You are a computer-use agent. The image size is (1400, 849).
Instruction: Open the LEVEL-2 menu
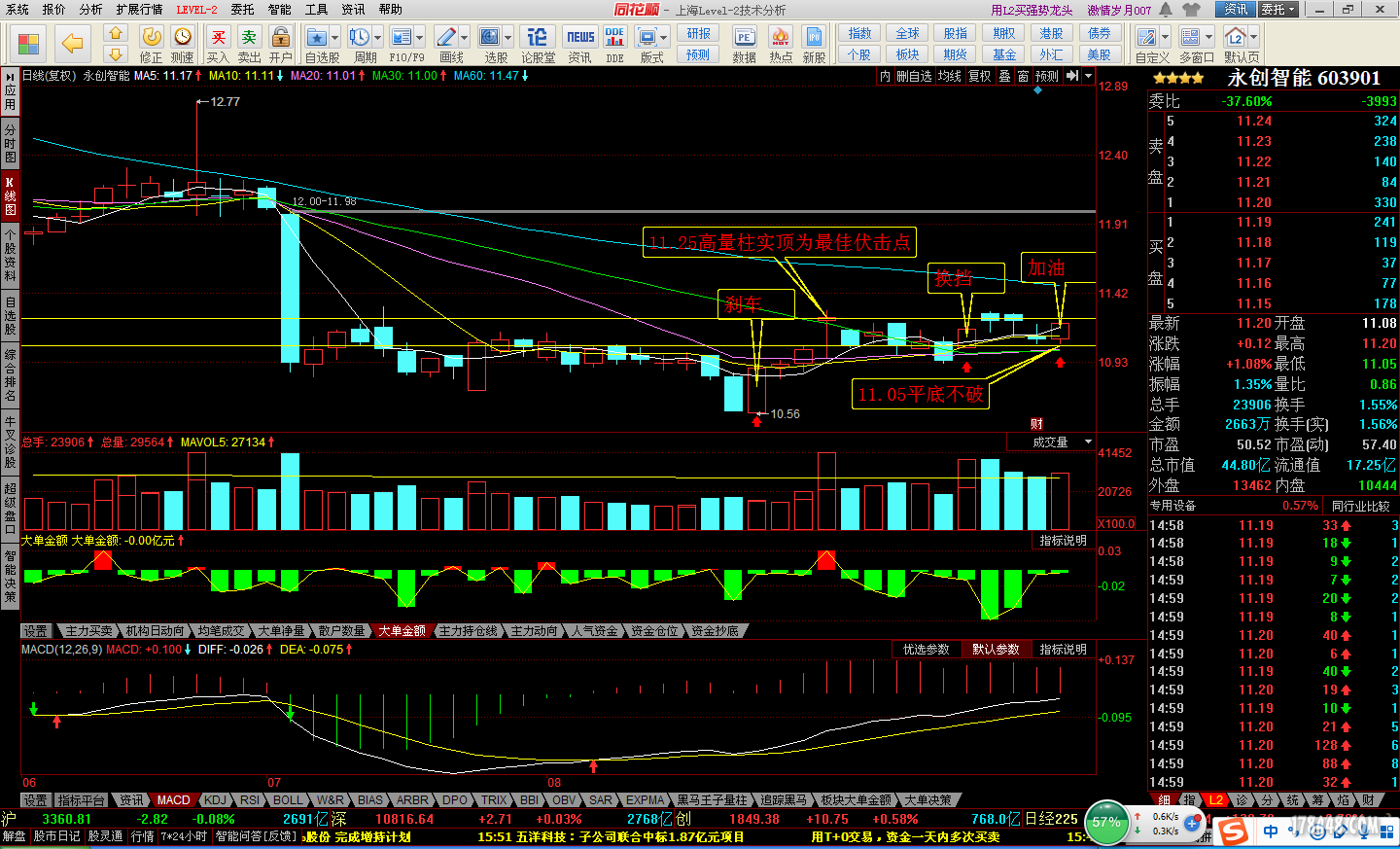pyautogui.click(x=196, y=10)
